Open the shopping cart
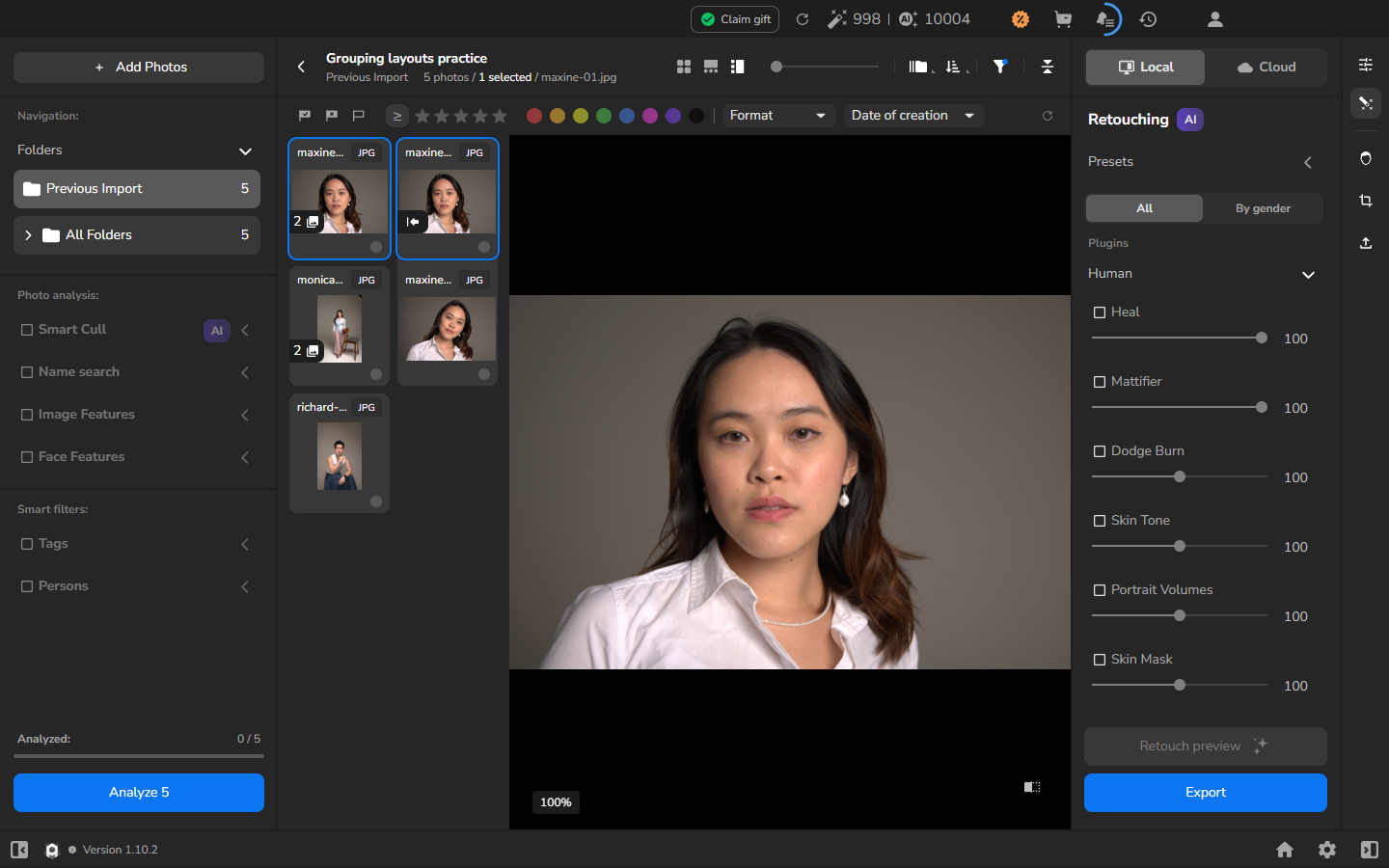1389x868 pixels. (x=1063, y=19)
